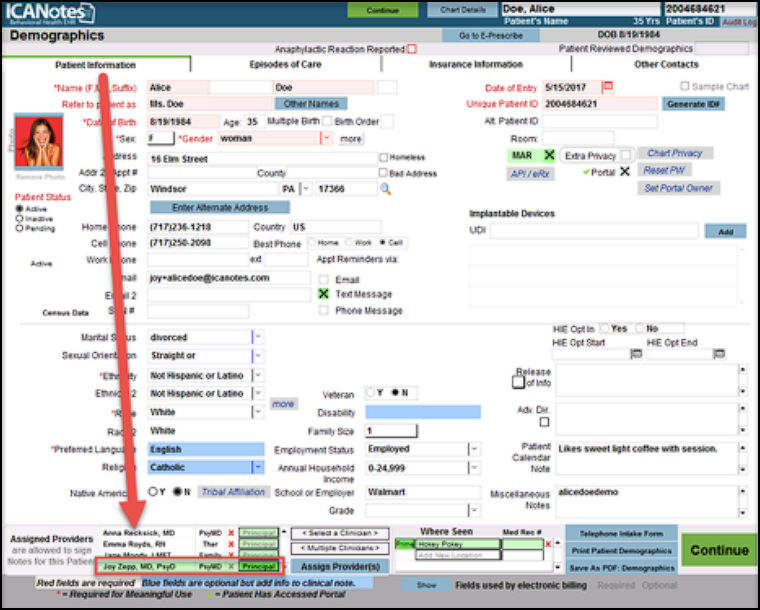Open the Religion dropdown
The width and height of the screenshot is (760, 610).
[258, 467]
